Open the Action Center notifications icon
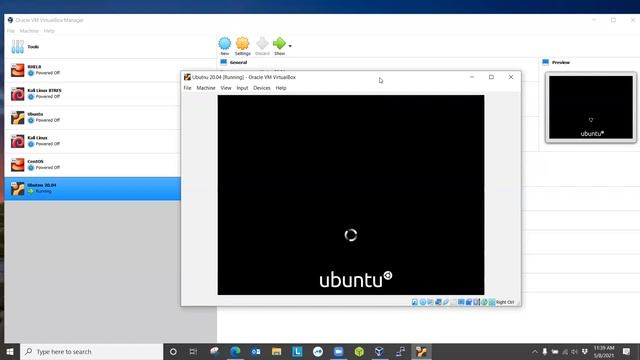Screen dimensions: 640x360 627,351
